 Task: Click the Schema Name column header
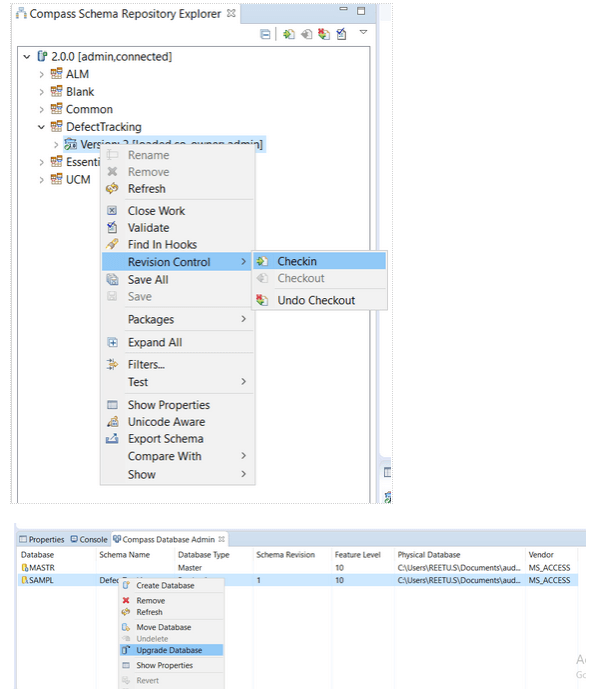pos(135,555)
